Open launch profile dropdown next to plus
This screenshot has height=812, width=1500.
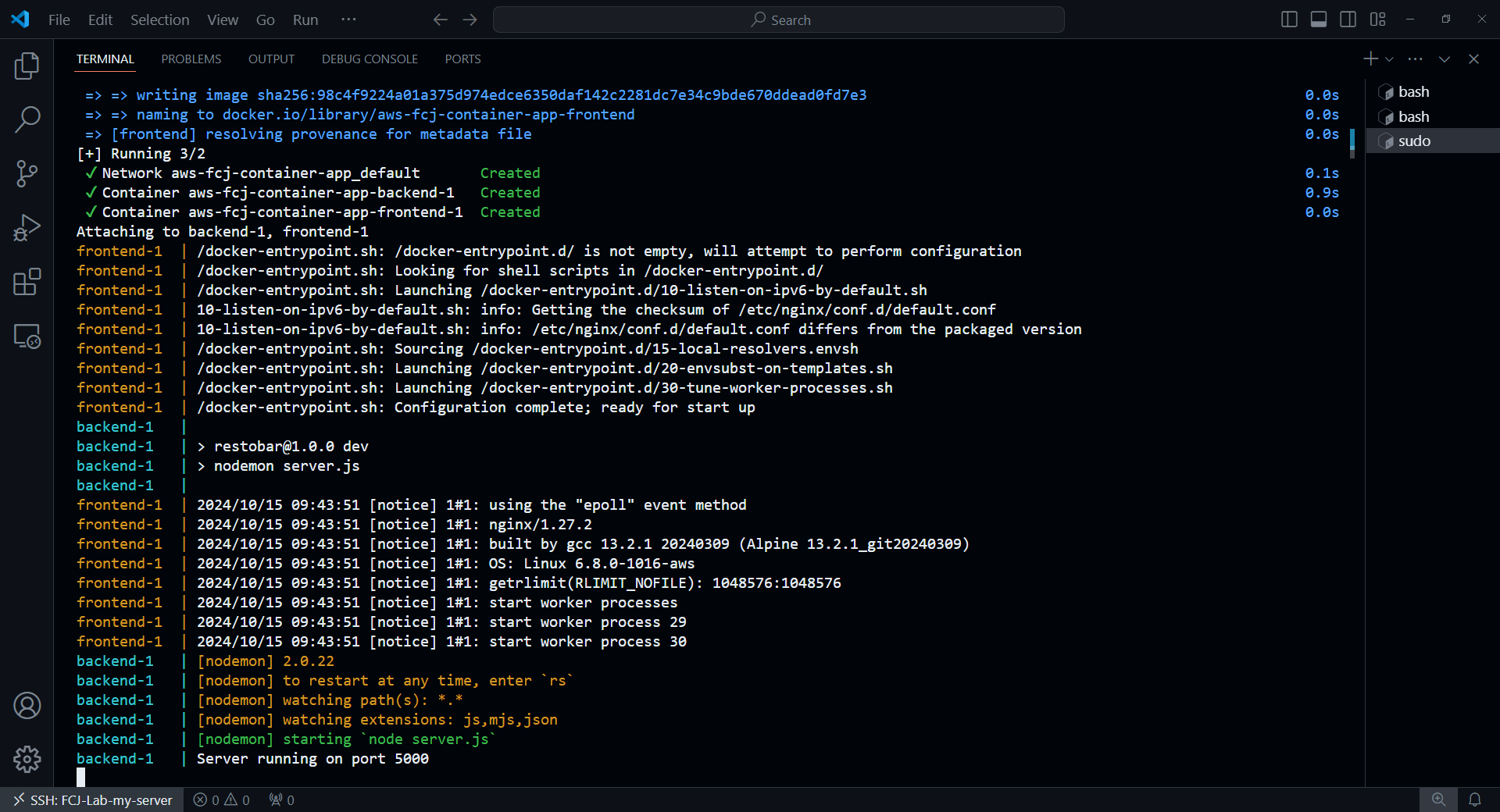(x=1389, y=59)
